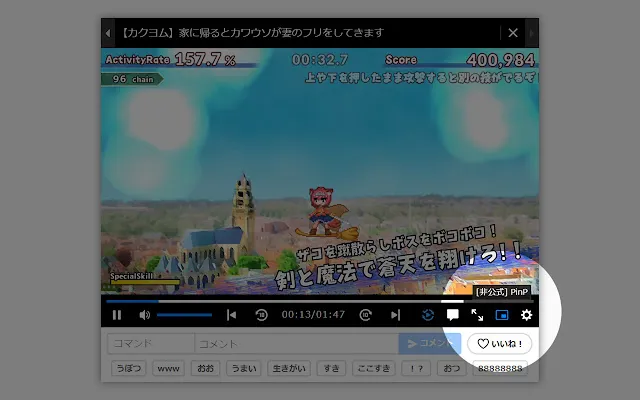Seek using the video progress bar
This screenshot has width=640, height=400.
coord(300,300)
